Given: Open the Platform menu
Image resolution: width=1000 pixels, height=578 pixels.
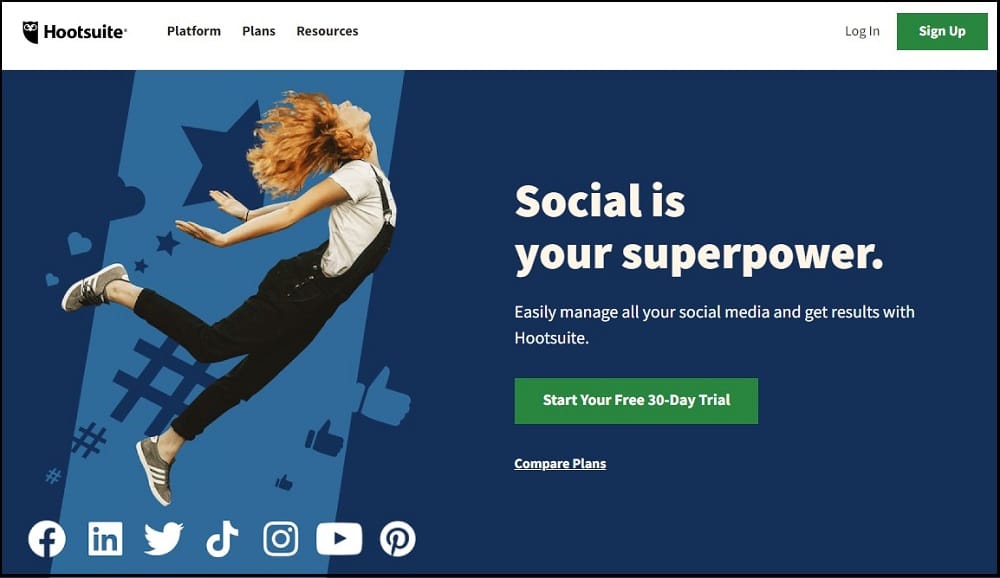Looking at the screenshot, I should tap(194, 31).
